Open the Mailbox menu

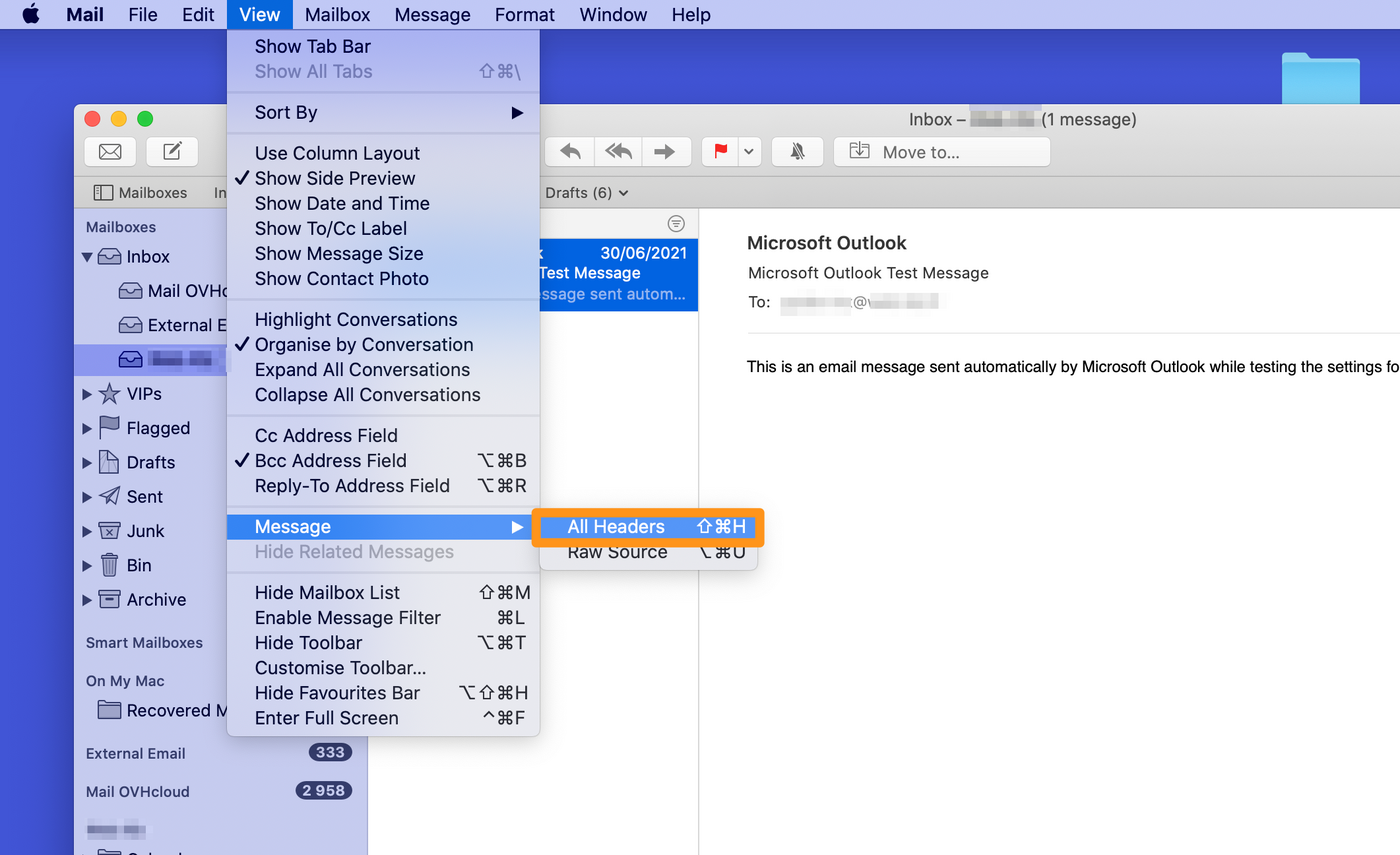[x=337, y=14]
